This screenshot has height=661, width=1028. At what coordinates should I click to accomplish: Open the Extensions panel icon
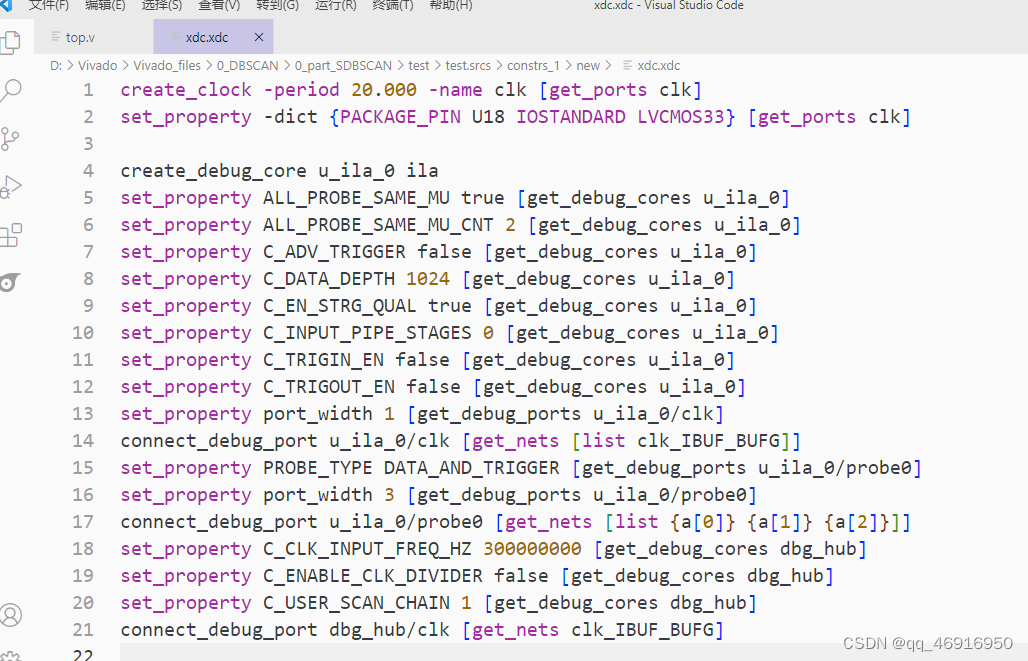tap(13, 234)
